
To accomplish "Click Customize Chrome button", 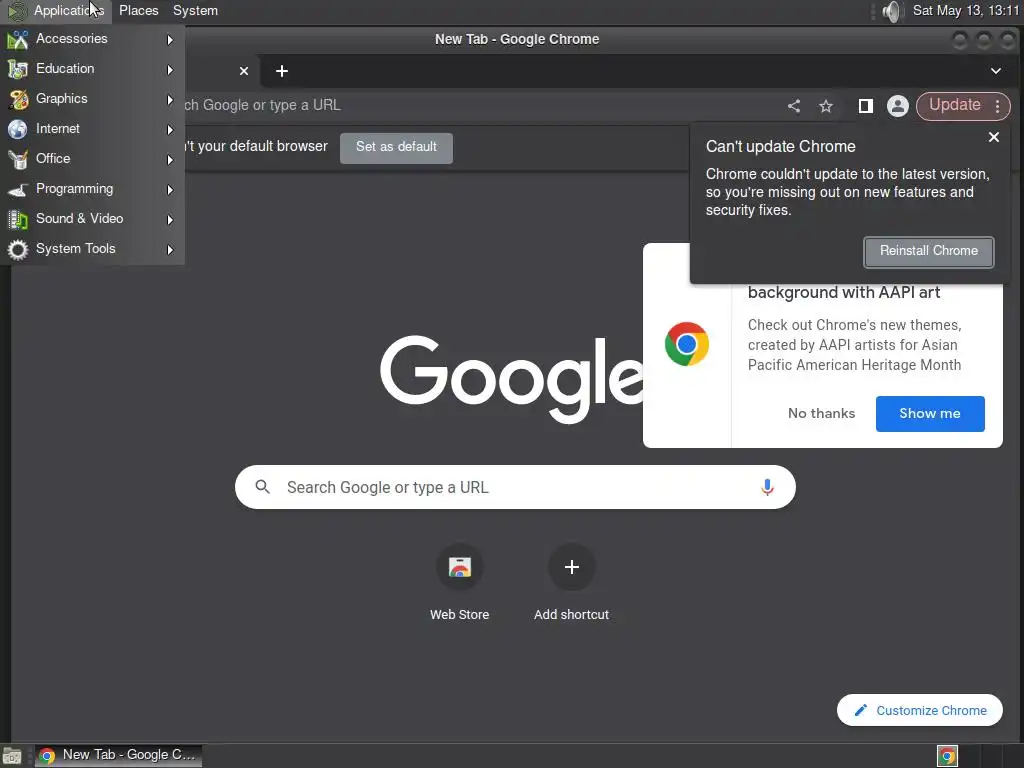I will coord(920,710).
